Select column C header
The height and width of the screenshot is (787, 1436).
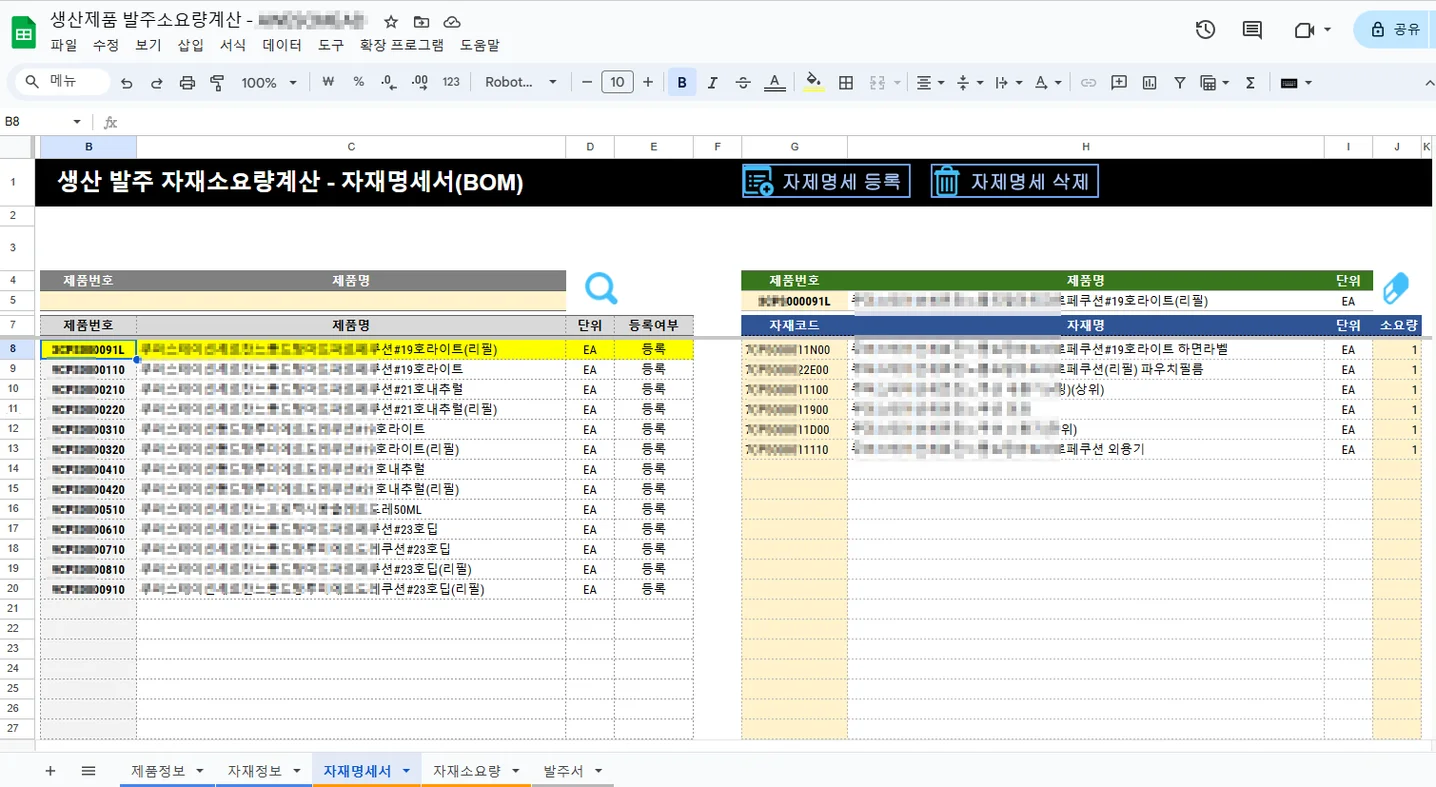(351, 147)
